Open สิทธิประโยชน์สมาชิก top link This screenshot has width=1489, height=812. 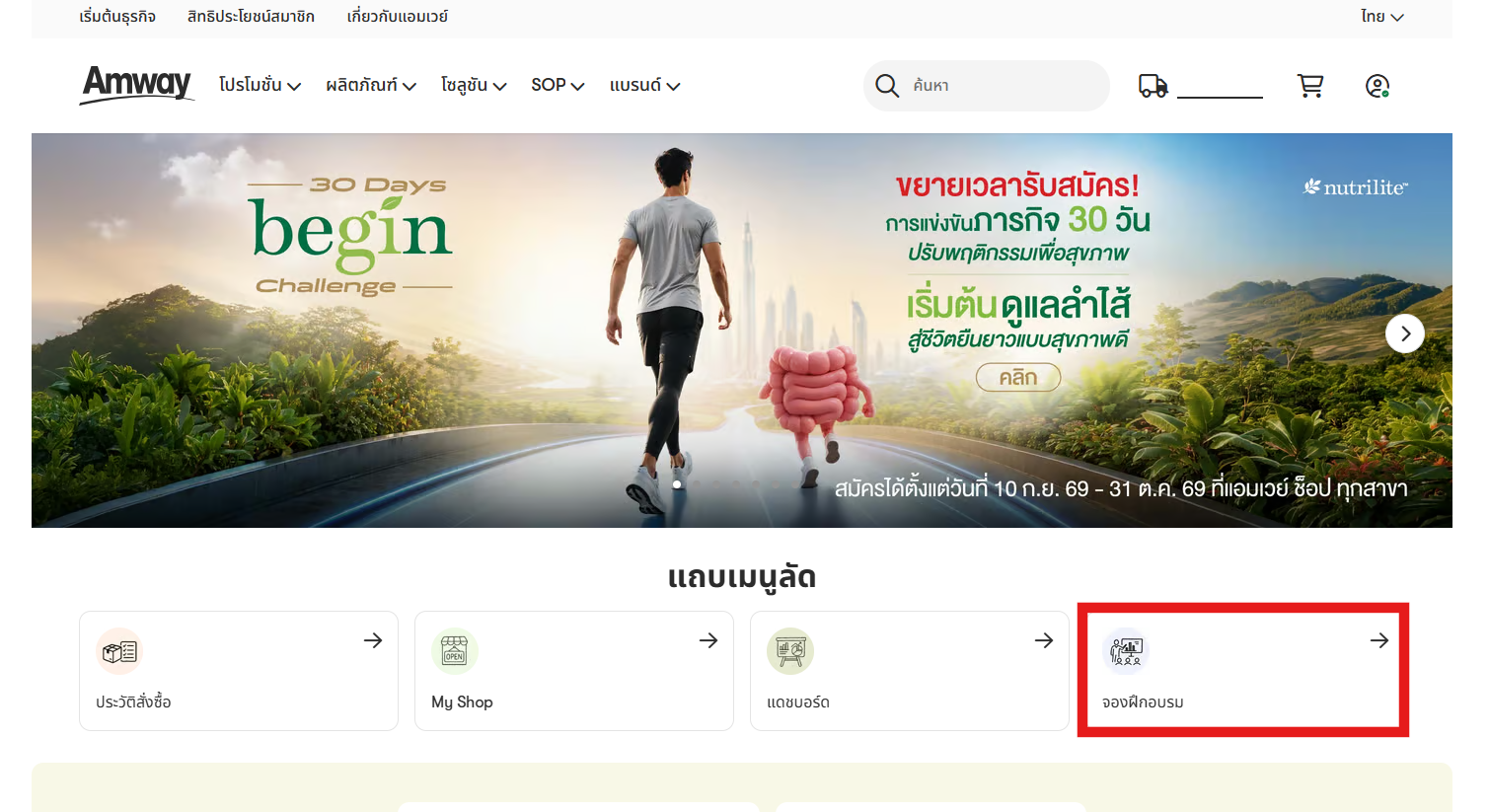251,17
